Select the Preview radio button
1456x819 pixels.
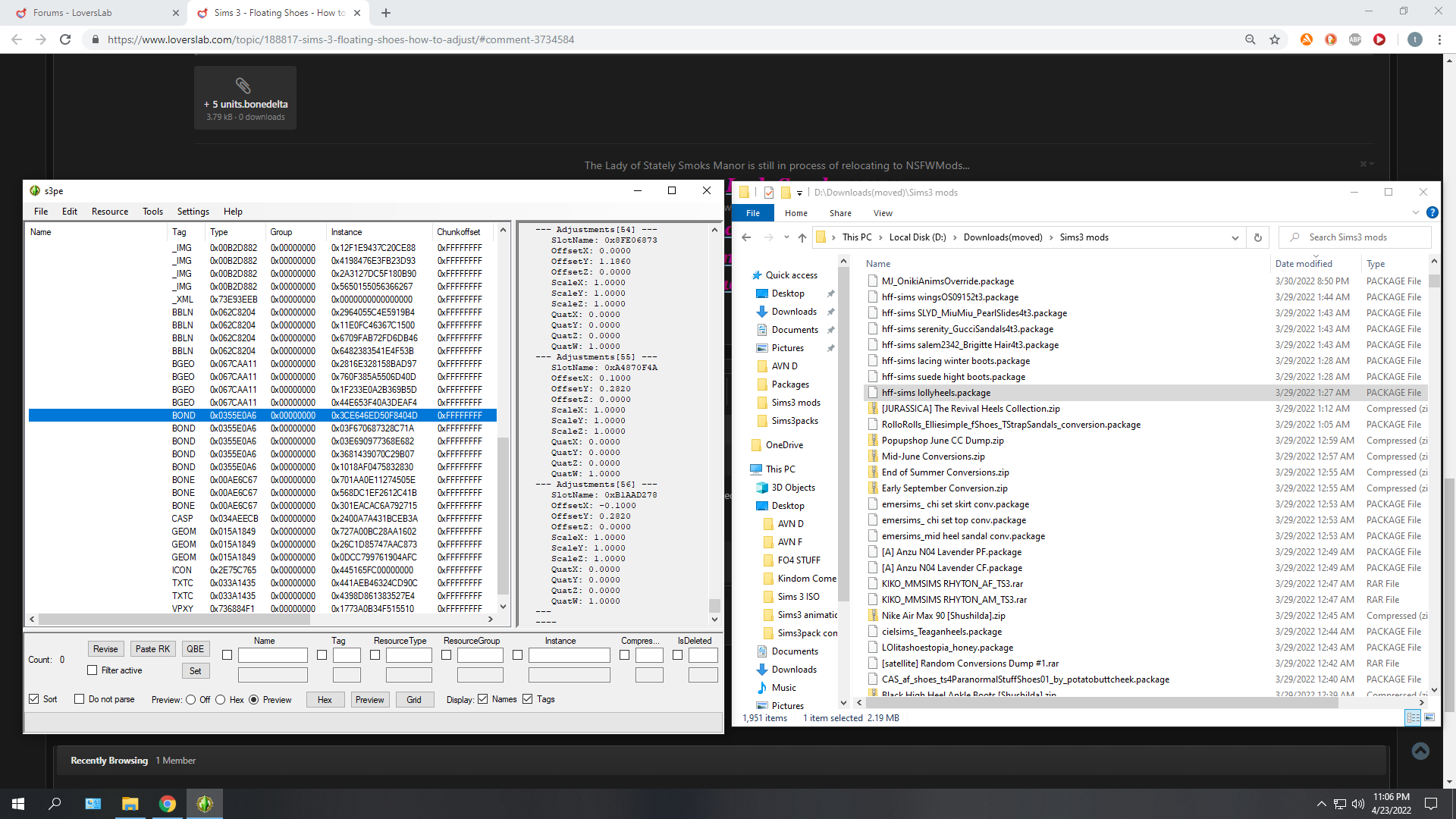(254, 700)
